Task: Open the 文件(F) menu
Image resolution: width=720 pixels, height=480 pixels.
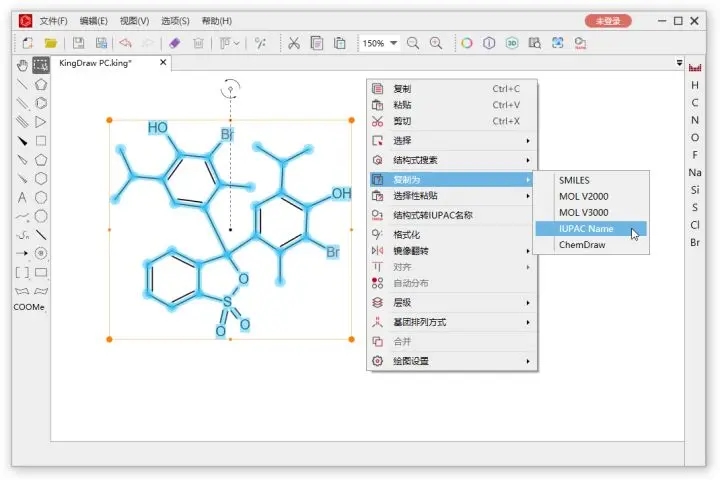Action: (53, 20)
